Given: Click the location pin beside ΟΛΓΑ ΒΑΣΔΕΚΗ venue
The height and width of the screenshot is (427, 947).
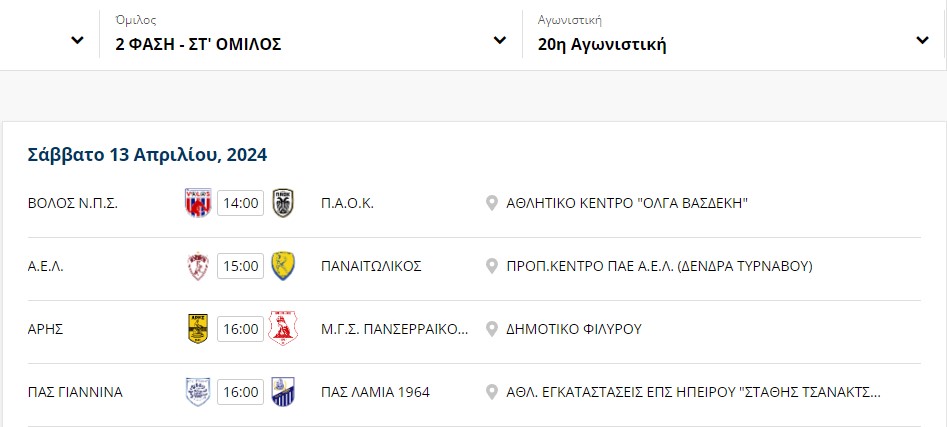Looking at the screenshot, I should coord(492,203).
